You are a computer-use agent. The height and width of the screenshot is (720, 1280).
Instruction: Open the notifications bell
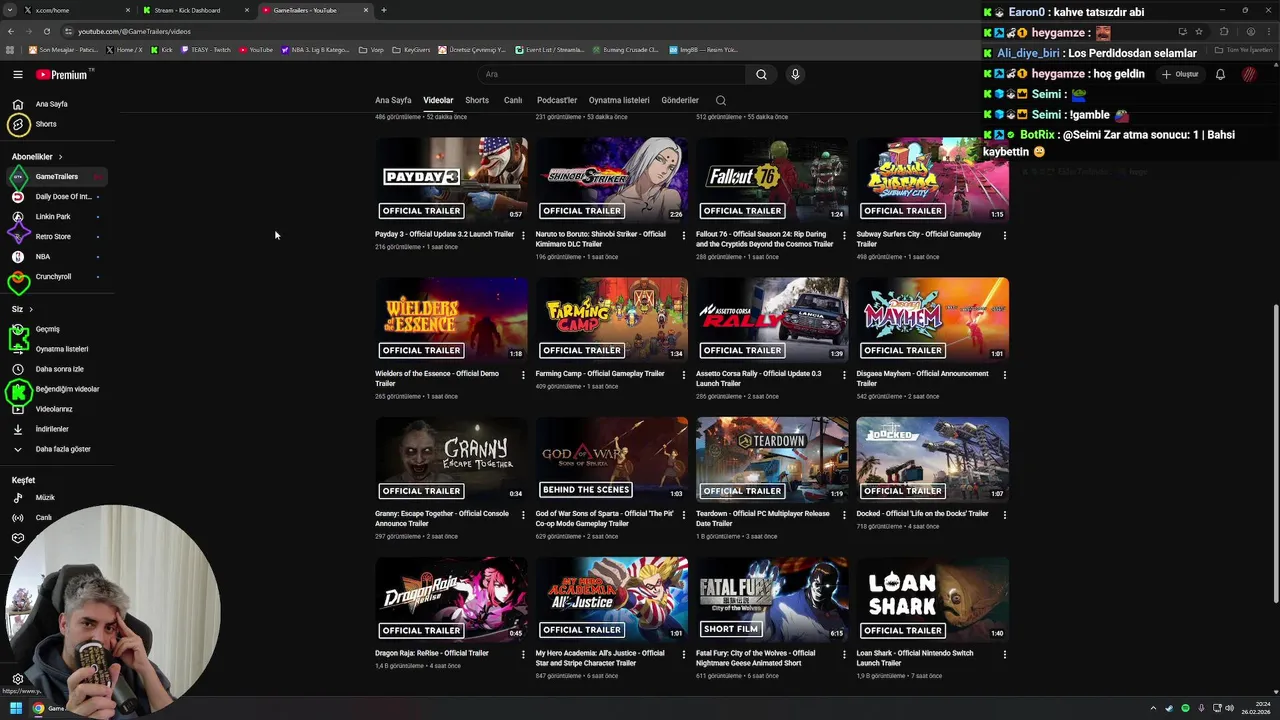(1220, 74)
